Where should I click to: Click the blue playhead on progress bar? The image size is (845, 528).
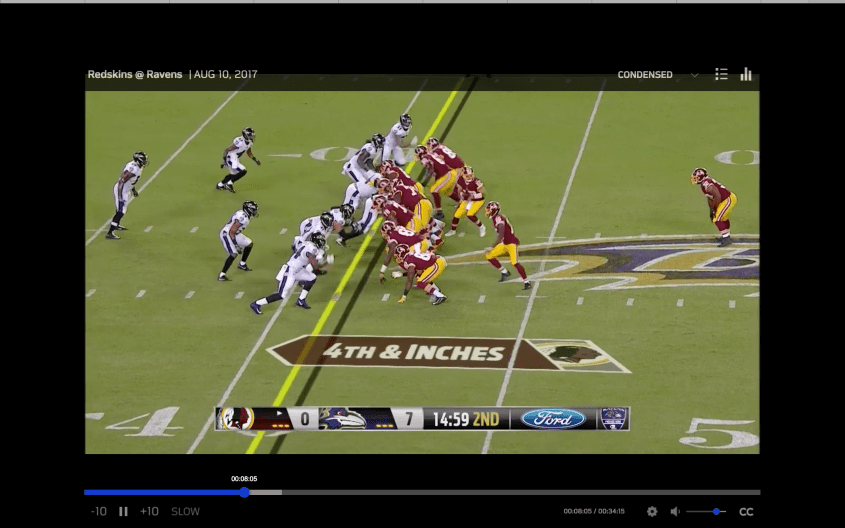tap(244, 492)
